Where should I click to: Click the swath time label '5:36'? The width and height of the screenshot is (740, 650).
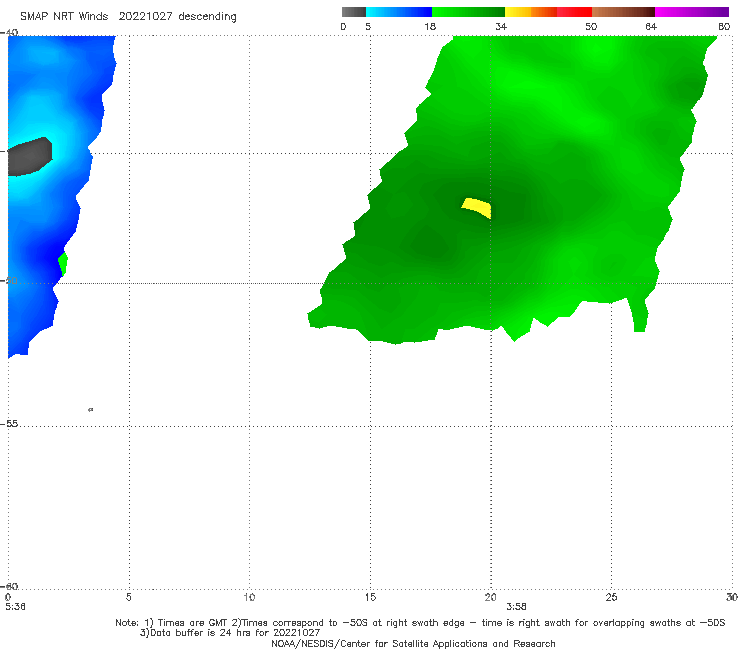tap(15, 607)
